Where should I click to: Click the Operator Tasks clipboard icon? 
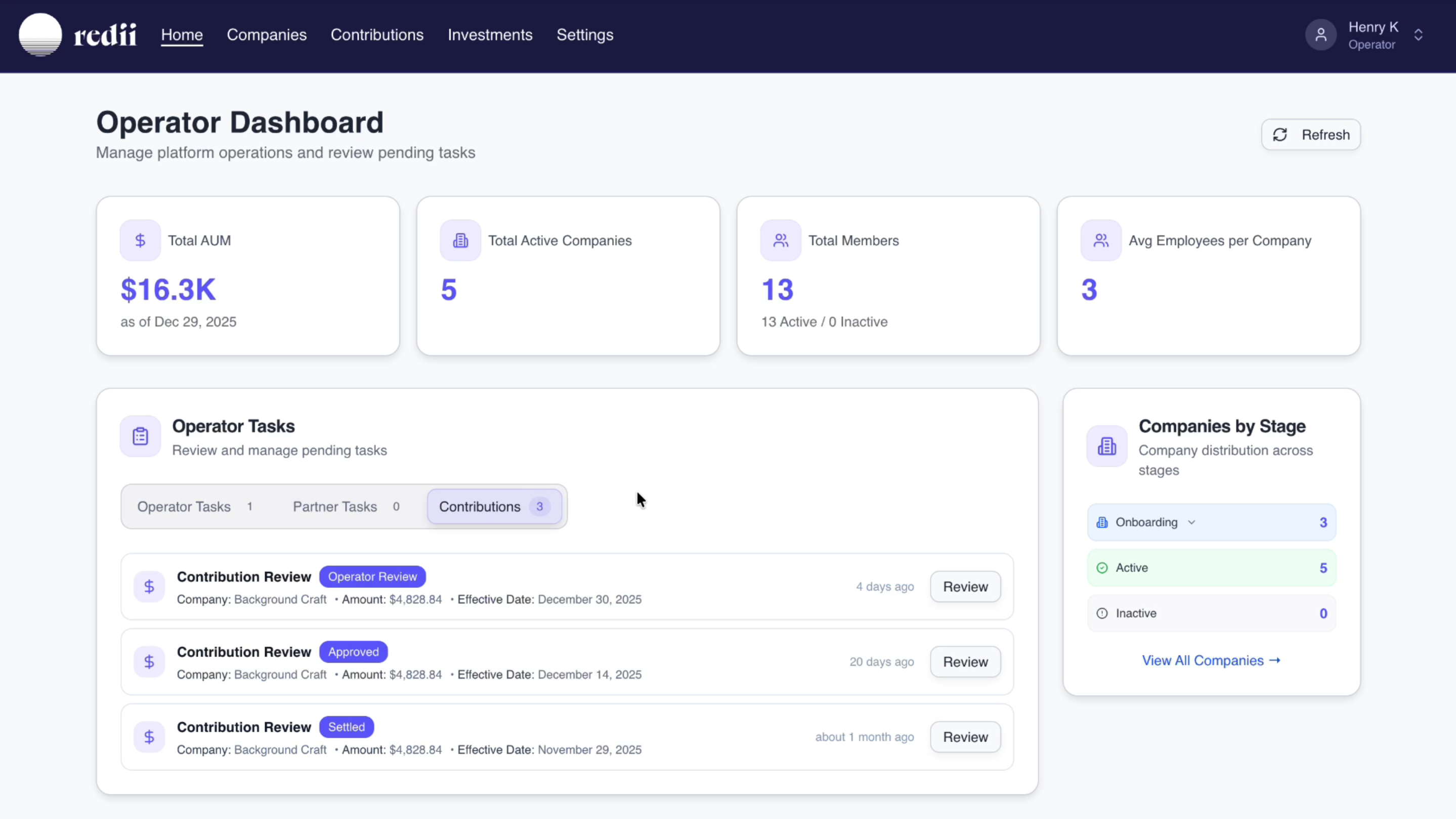140,436
